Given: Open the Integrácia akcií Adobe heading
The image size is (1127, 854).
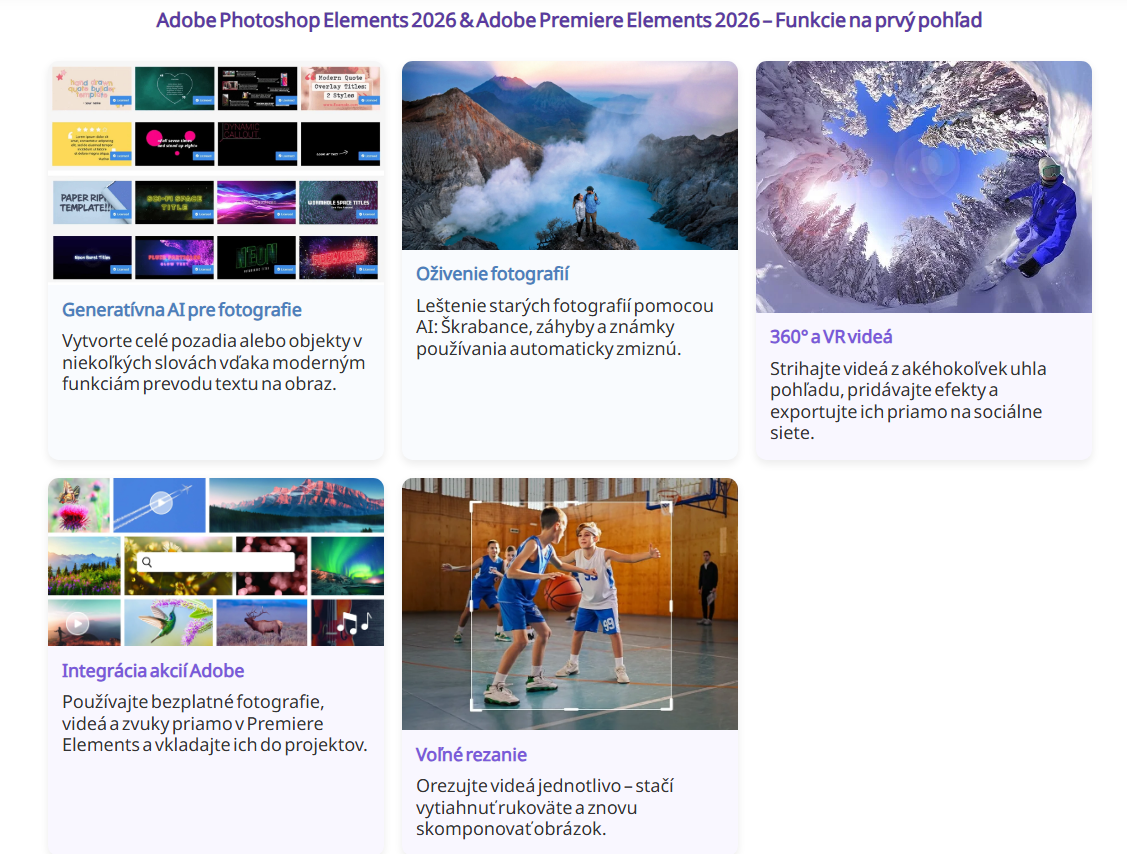Looking at the screenshot, I should 153,671.
